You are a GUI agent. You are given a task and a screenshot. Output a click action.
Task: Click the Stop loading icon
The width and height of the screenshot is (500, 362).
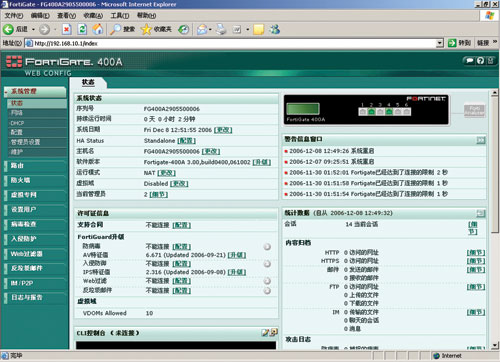coord(67,29)
